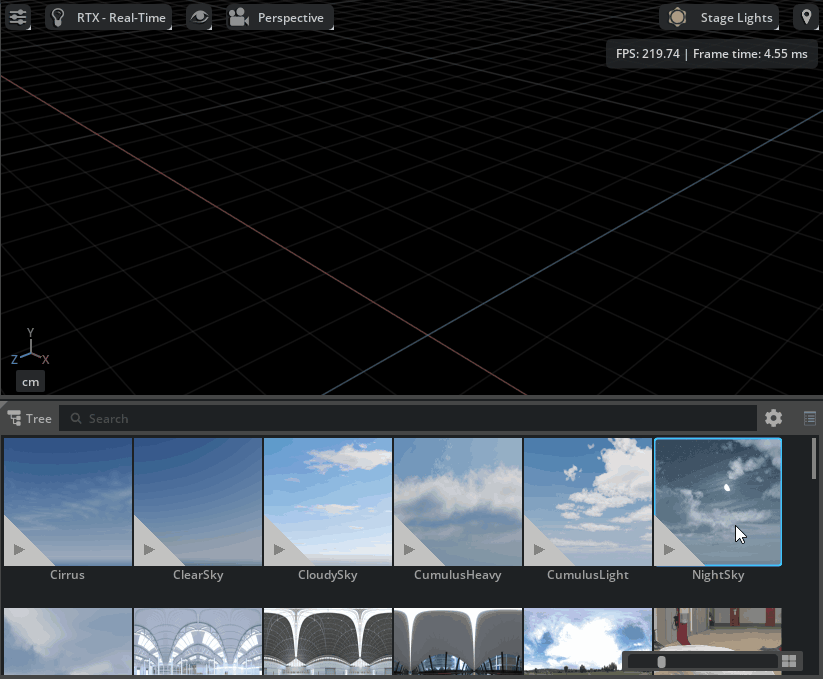823x679 pixels.
Task: Click the "CumulusLight" label text
Action: pyautogui.click(x=588, y=575)
